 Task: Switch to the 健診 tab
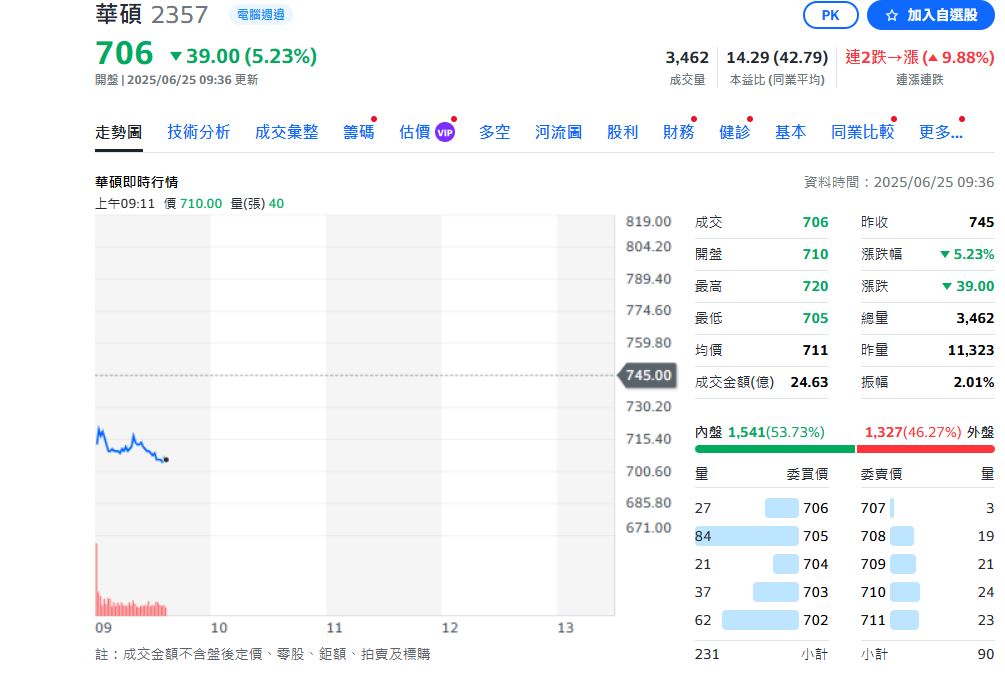[735, 132]
